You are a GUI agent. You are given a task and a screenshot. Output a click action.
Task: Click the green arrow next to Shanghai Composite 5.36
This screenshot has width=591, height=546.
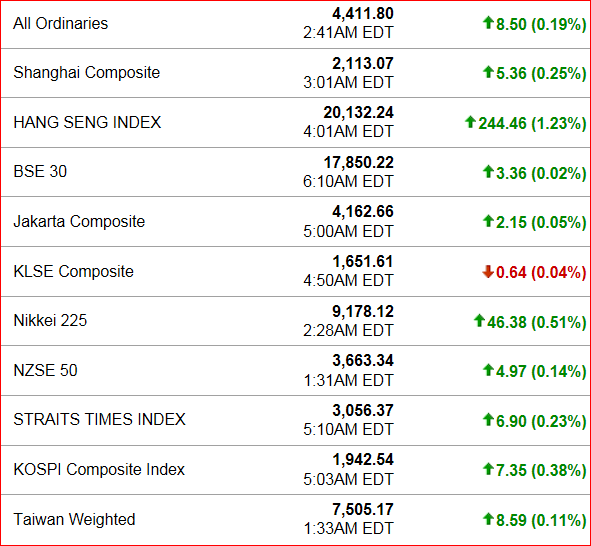pyautogui.click(x=488, y=72)
